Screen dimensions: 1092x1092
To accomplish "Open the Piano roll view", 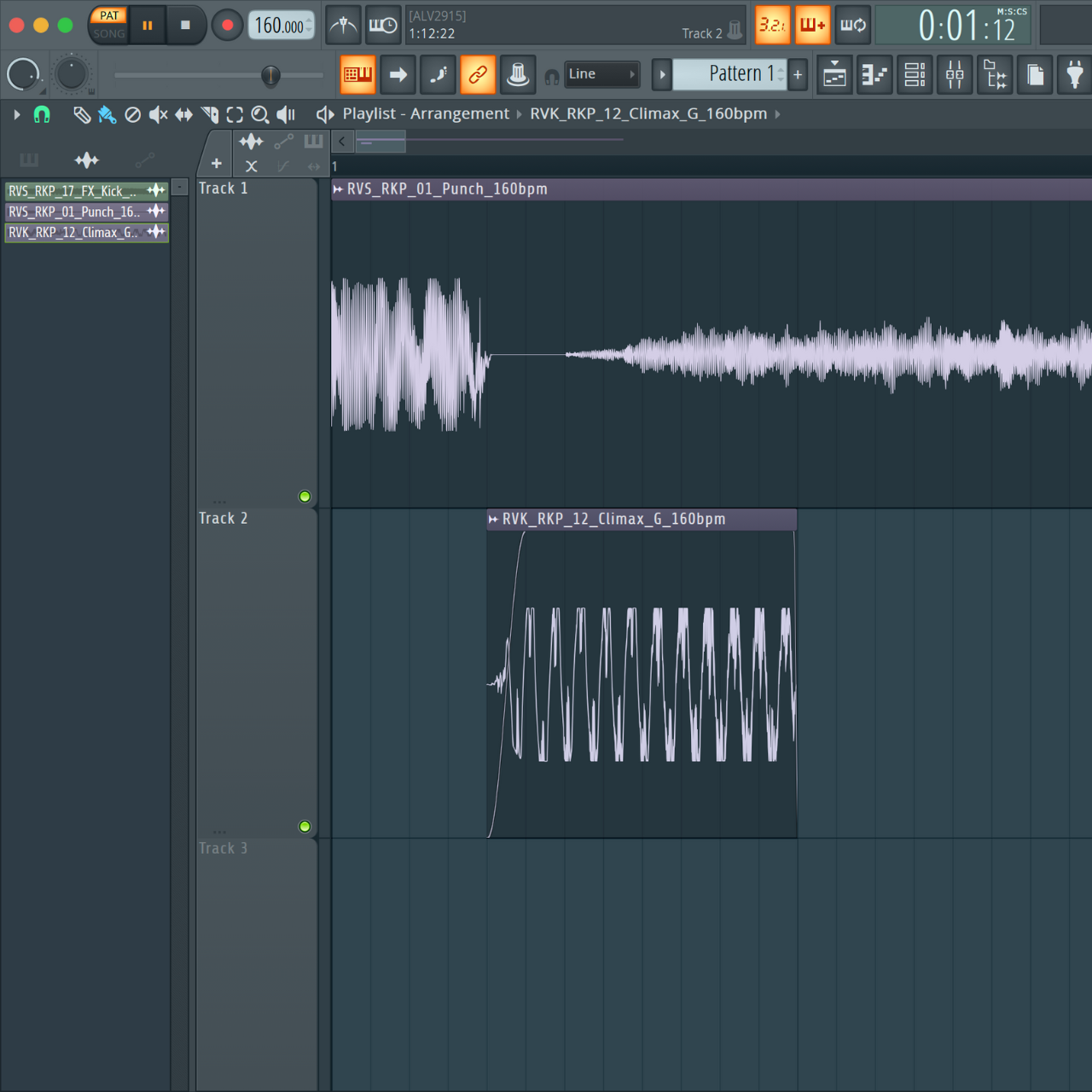I will (x=874, y=75).
